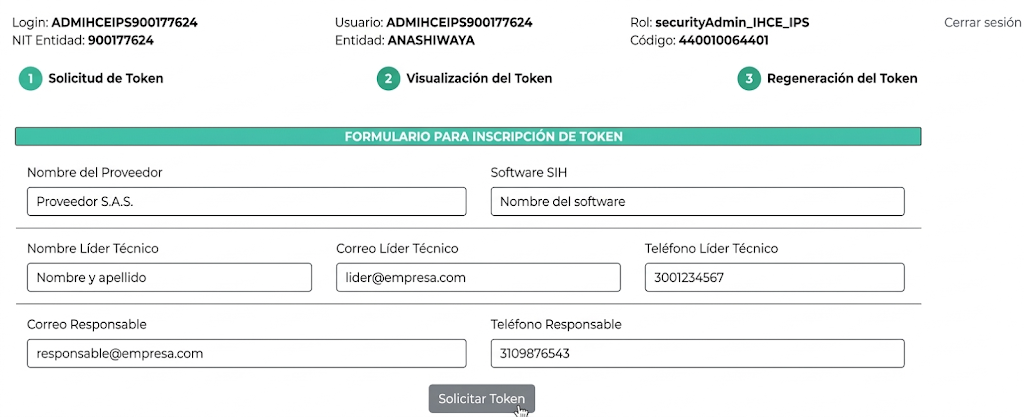
Task: Click the step 2 circle icon
Action: [388, 79]
